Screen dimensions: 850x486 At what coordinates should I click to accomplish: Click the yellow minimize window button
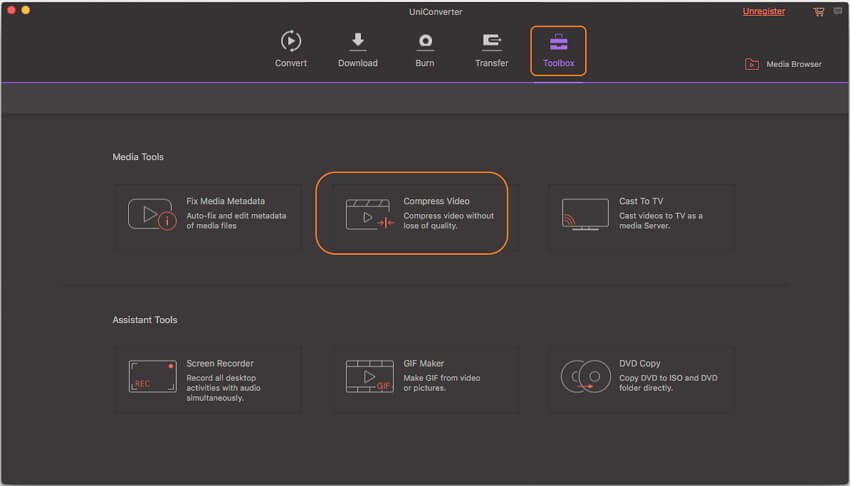click(x=25, y=10)
